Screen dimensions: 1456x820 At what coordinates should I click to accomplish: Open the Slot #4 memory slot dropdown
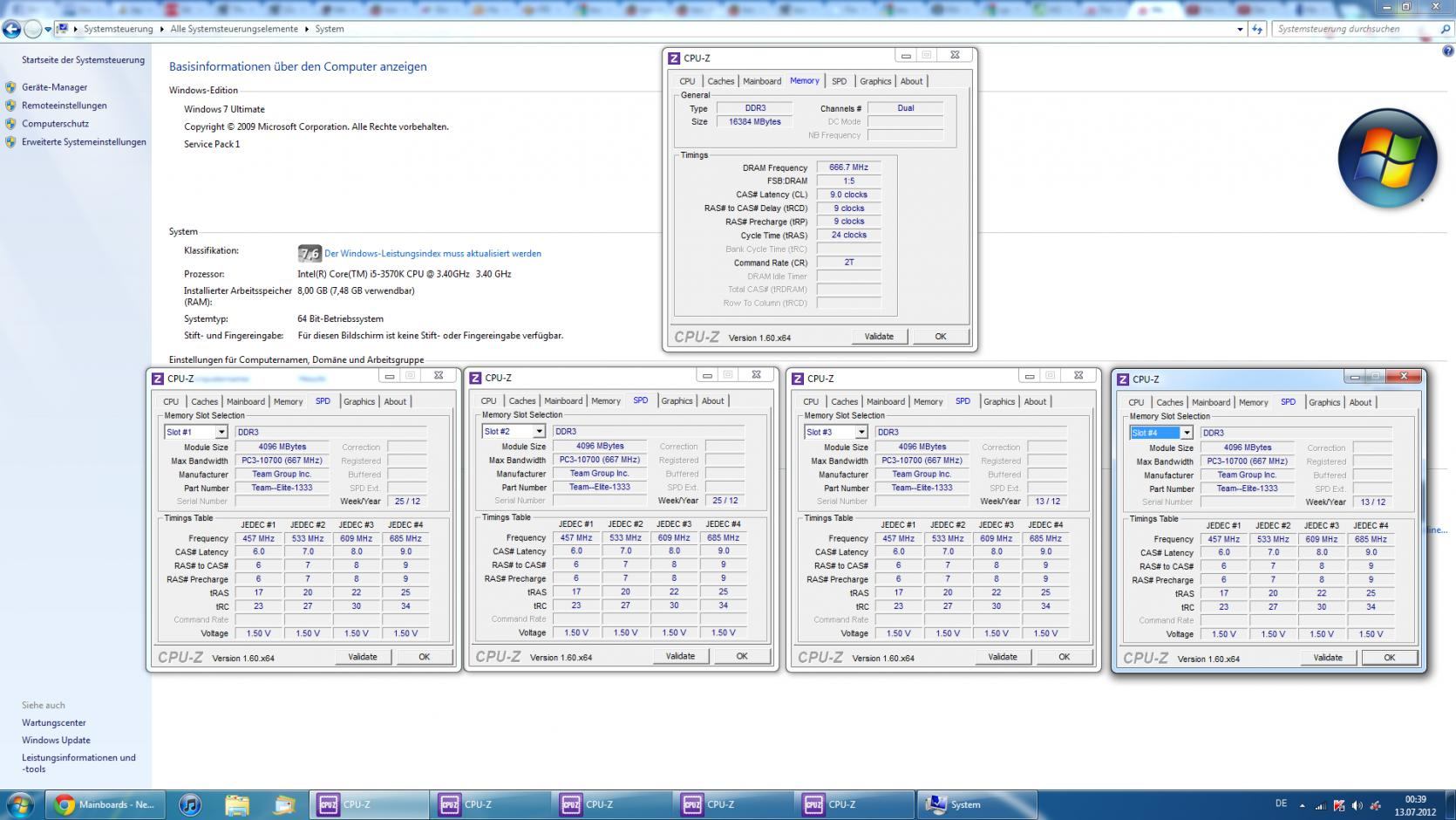(1187, 433)
